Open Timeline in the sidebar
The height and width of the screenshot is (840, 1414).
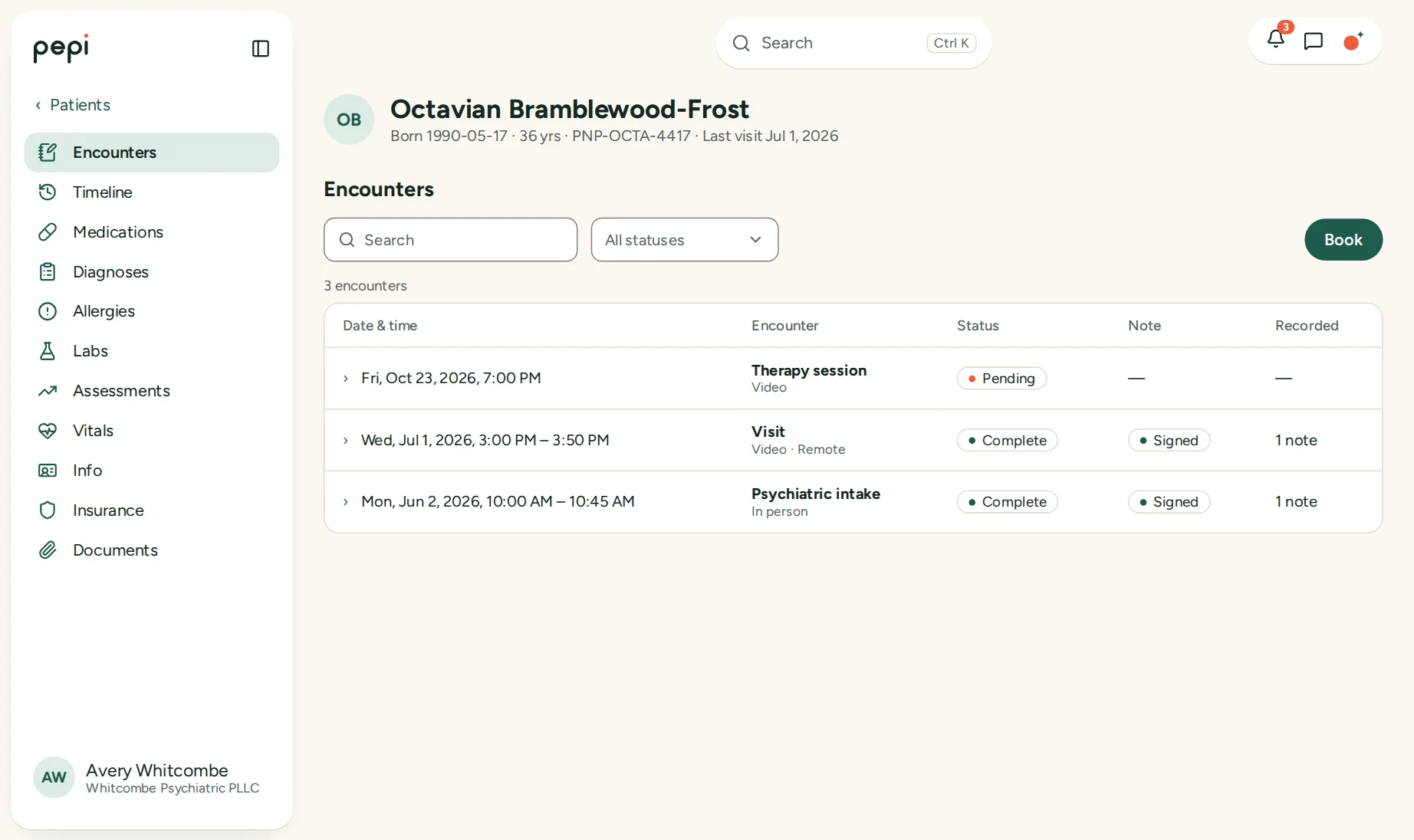coord(152,192)
